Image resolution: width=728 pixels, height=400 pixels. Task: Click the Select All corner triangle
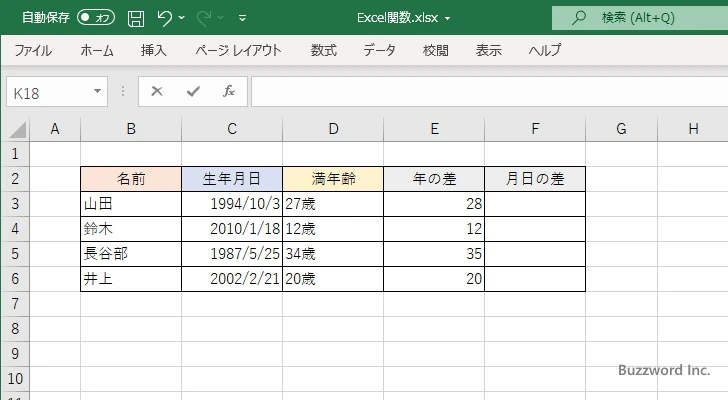[18, 129]
